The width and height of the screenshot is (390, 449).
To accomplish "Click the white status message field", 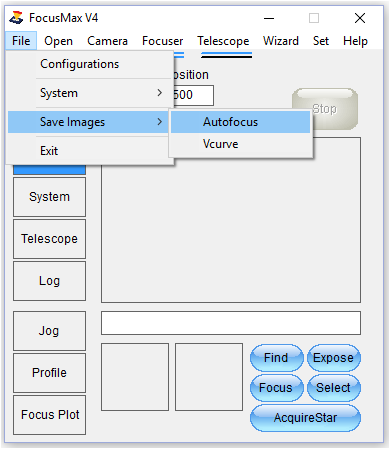I will click(x=231, y=323).
